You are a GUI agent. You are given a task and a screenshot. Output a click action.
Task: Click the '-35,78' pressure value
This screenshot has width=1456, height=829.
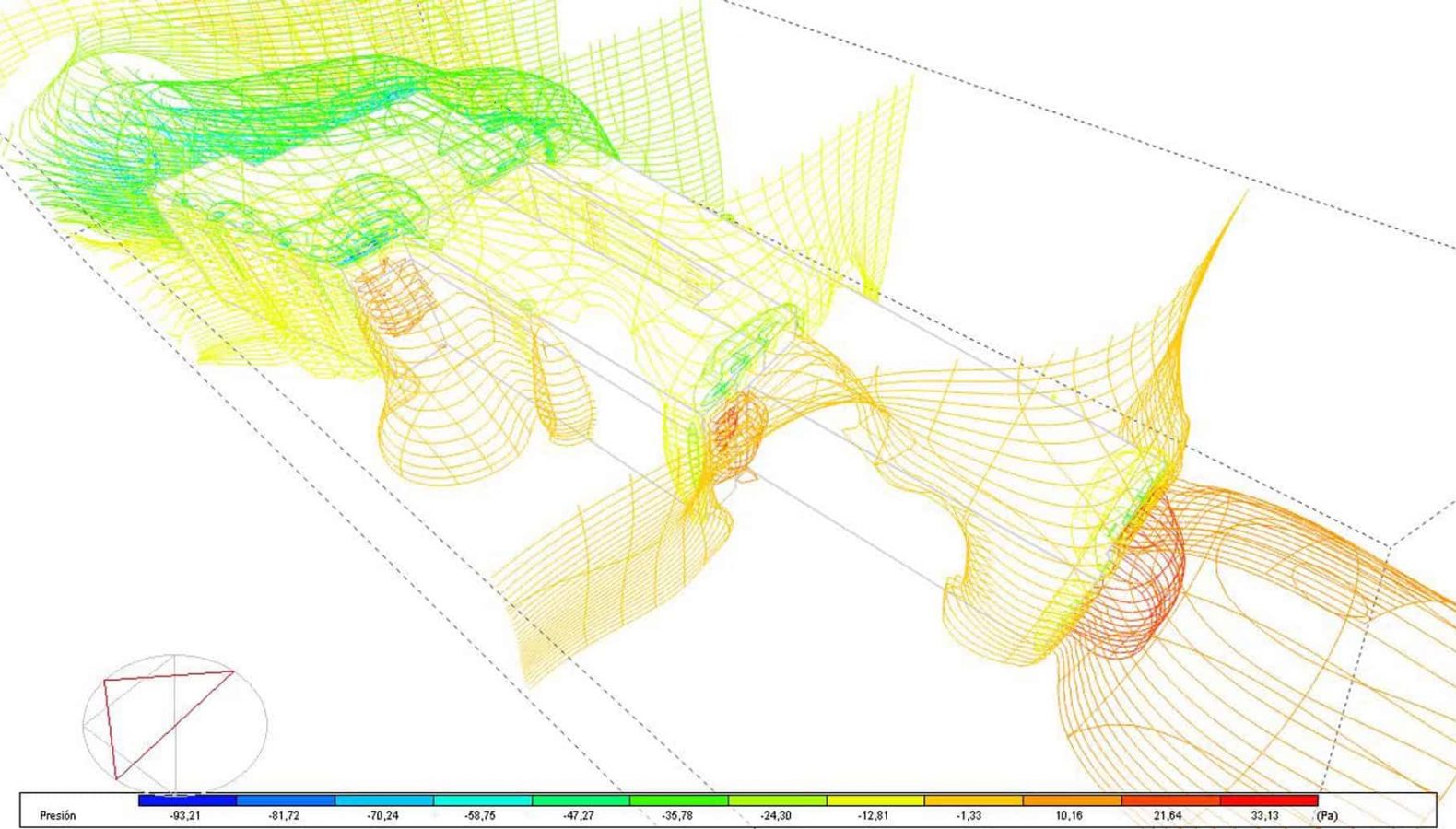coord(677,816)
